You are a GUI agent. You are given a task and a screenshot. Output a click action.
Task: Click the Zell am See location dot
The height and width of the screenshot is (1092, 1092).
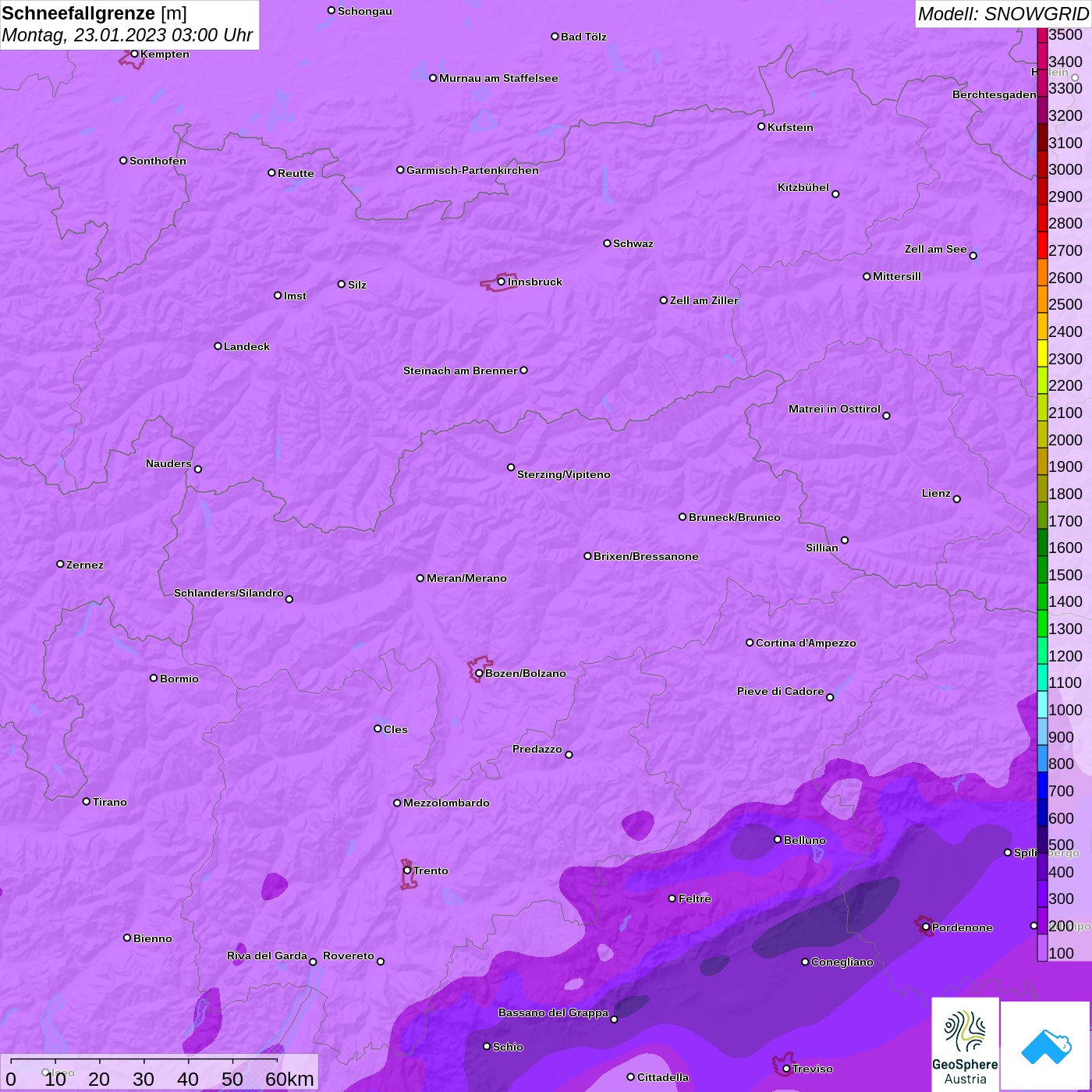(x=973, y=255)
